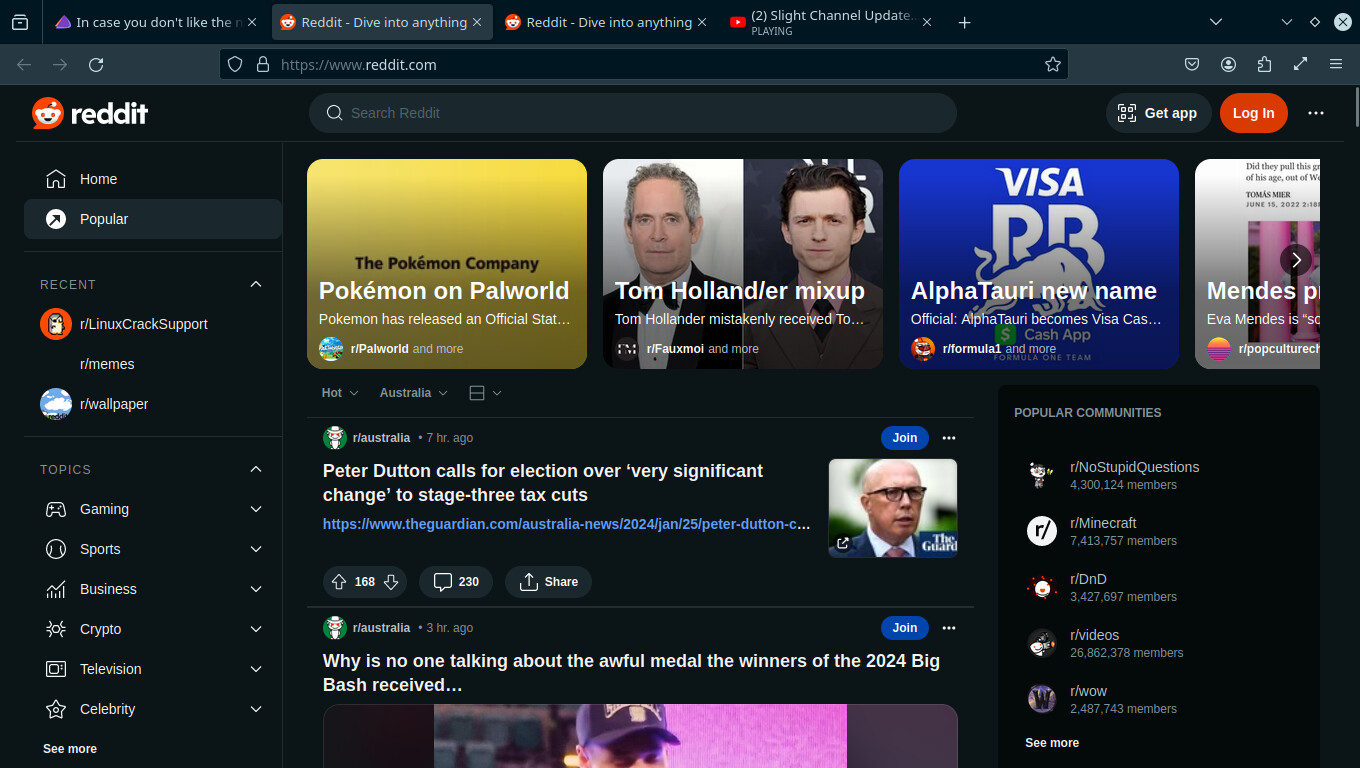The image size is (1360, 768).
Task: Expand the Business topic chevron
Action: 256,589
